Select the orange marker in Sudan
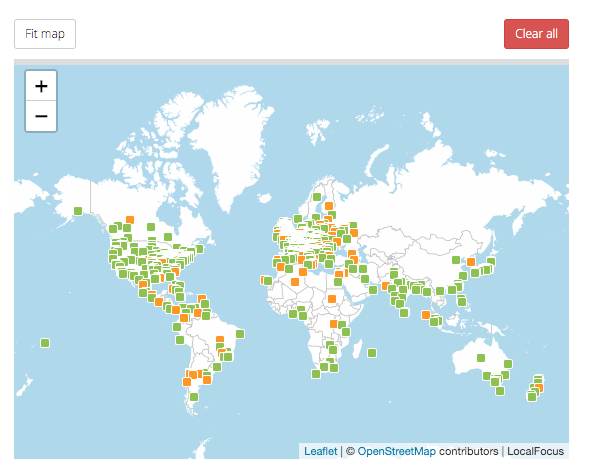Screen dimensions: 592x476 click(332, 299)
